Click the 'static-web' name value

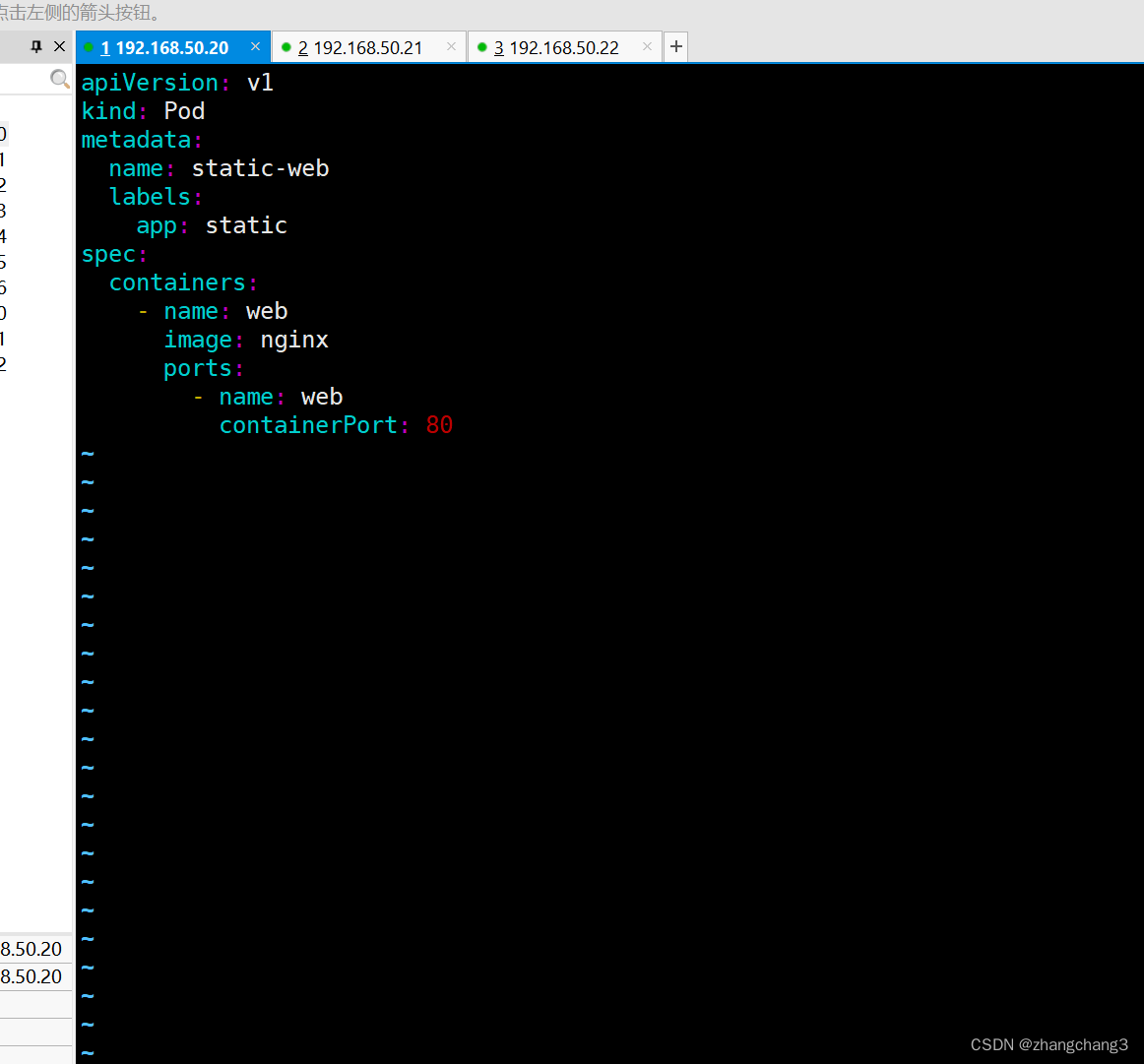pos(260,168)
